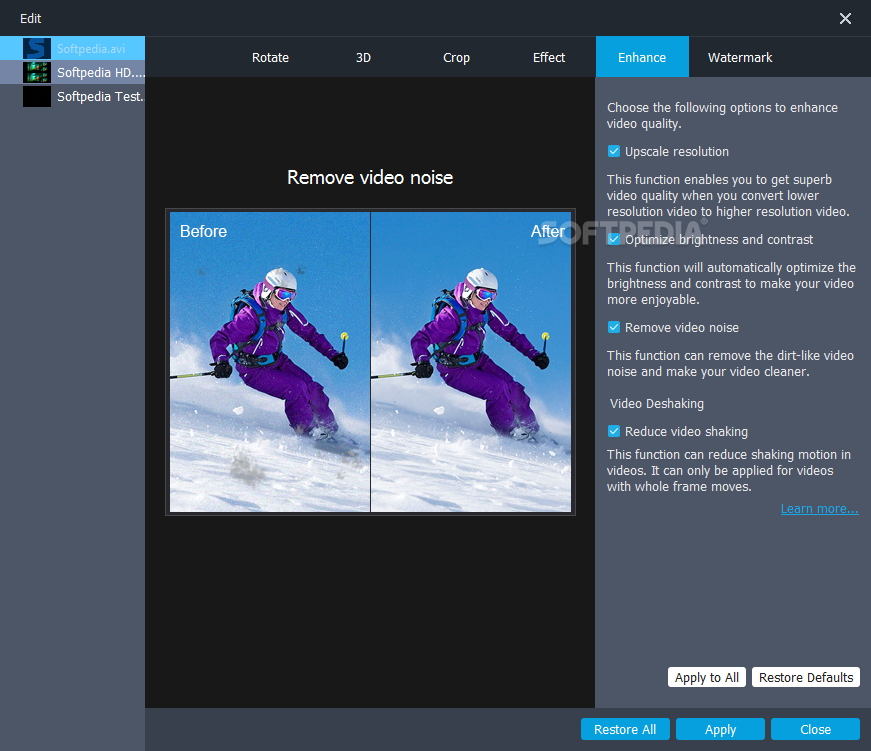Viewport: 871px width, 751px height.
Task: Open the Watermark tab
Action: coord(739,57)
